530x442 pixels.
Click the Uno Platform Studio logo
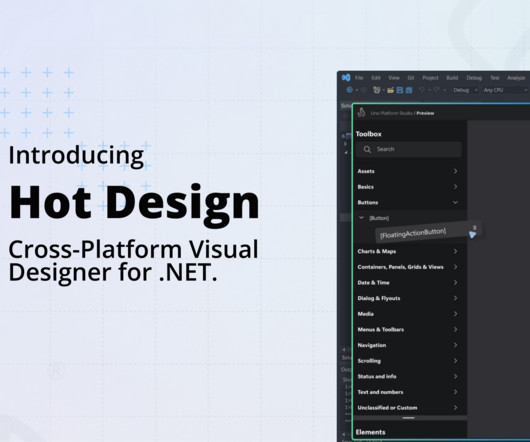[x=361, y=112]
